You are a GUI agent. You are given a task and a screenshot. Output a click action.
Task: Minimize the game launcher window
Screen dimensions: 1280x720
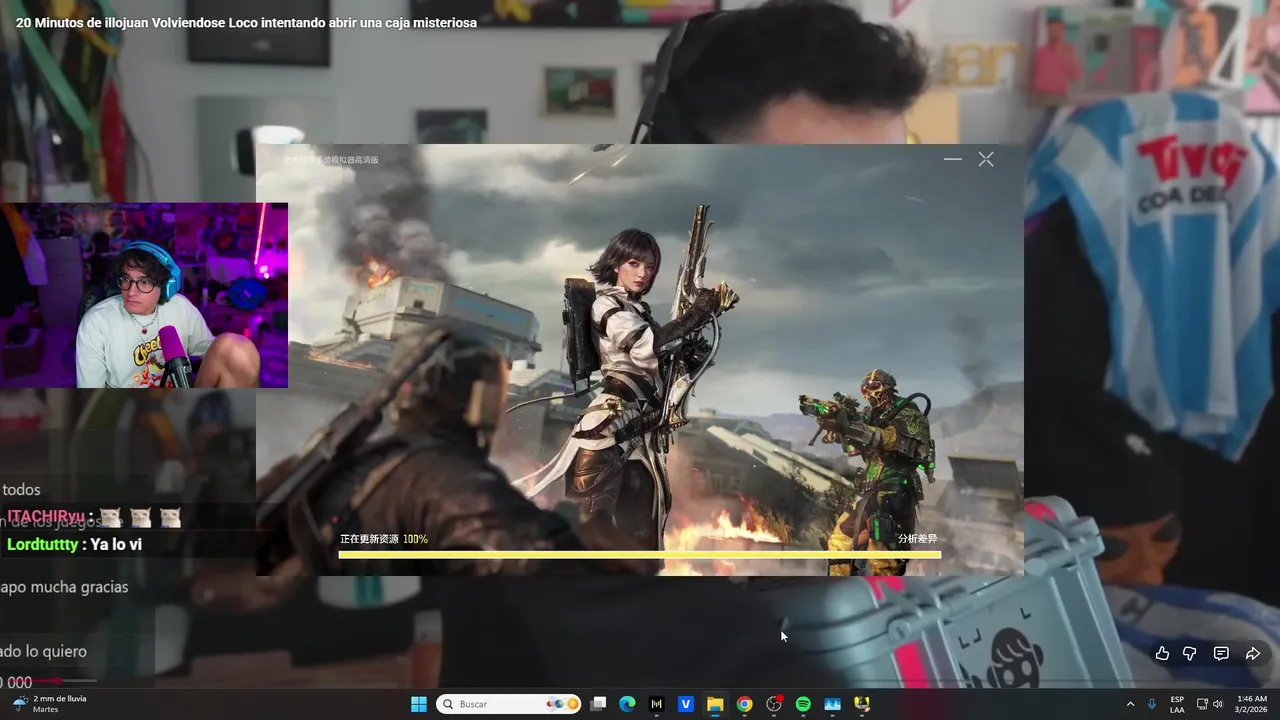click(953, 159)
